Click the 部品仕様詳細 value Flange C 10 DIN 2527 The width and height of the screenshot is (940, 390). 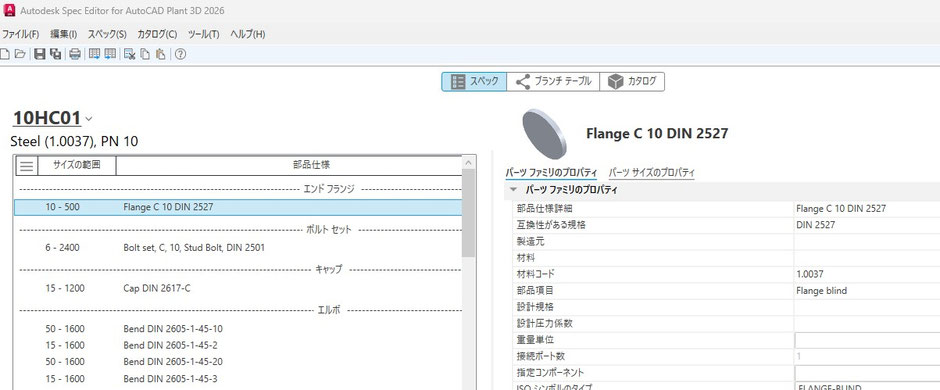point(866,208)
